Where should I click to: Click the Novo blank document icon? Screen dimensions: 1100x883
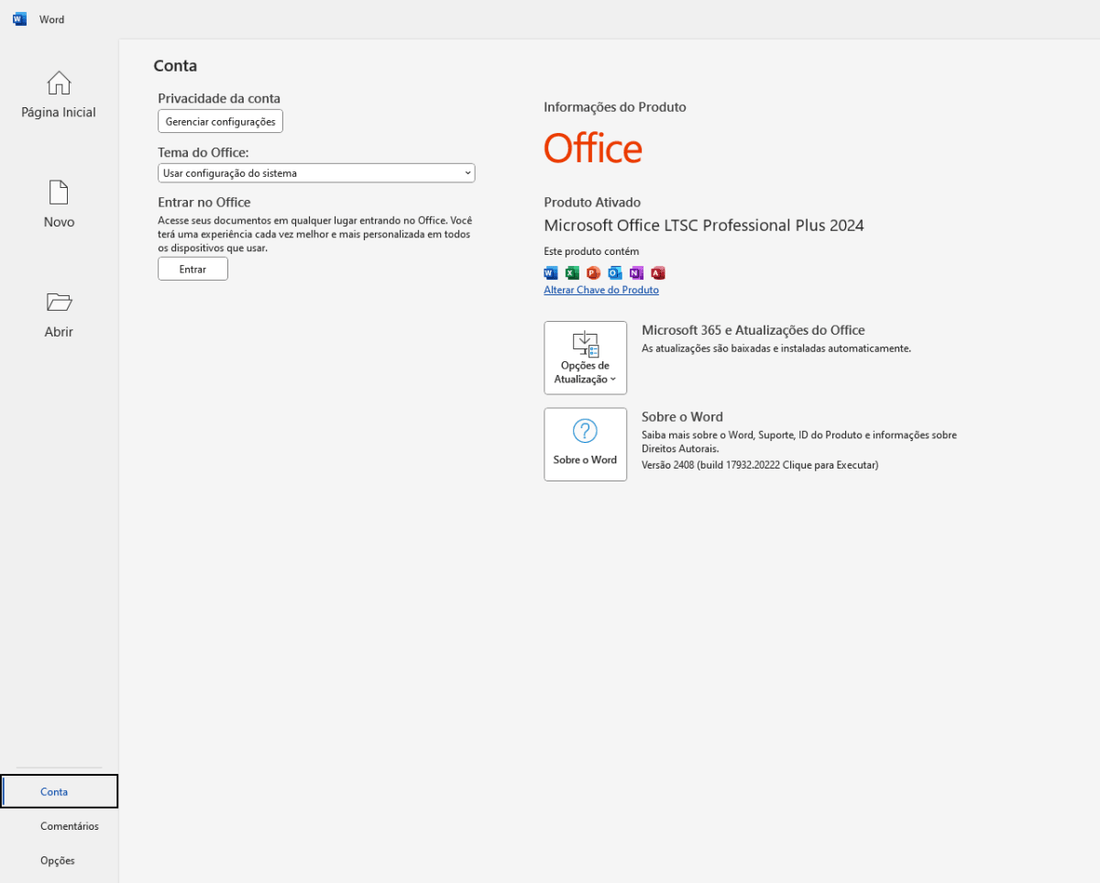[x=59, y=192]
